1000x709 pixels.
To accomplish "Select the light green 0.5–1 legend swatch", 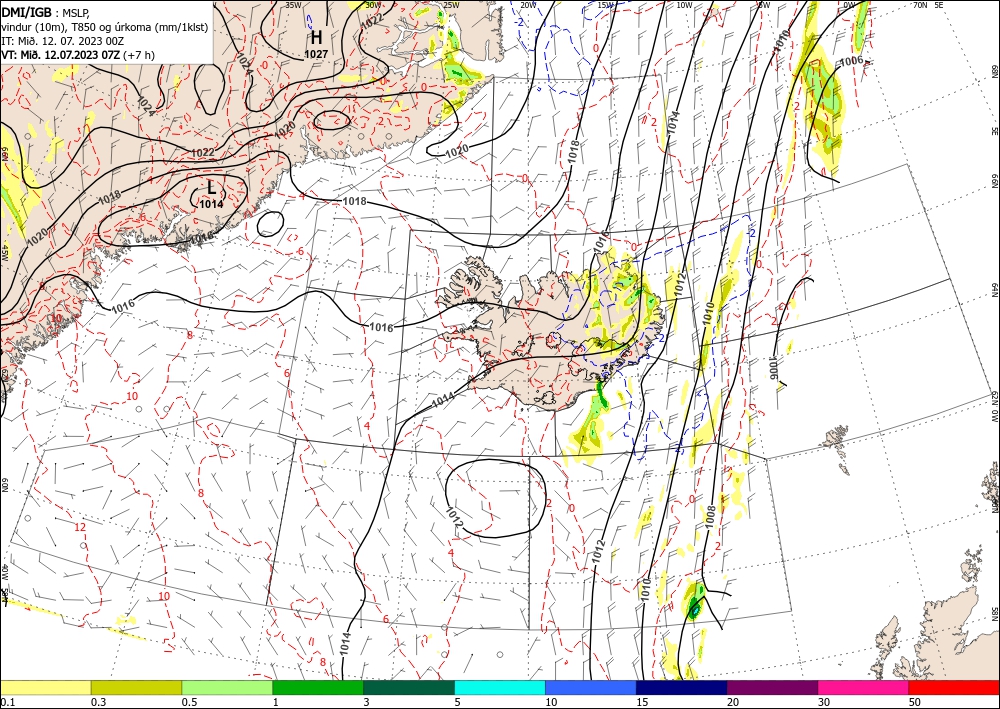I will pyautogui.click(x=227, y=687).
